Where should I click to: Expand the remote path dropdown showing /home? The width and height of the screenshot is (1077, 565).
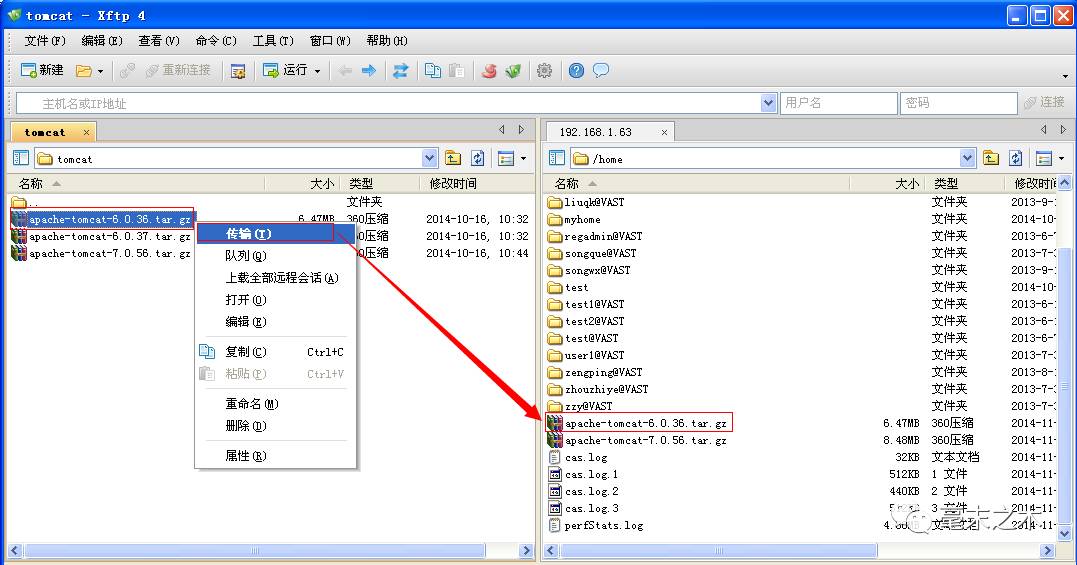tap(967, 159)
